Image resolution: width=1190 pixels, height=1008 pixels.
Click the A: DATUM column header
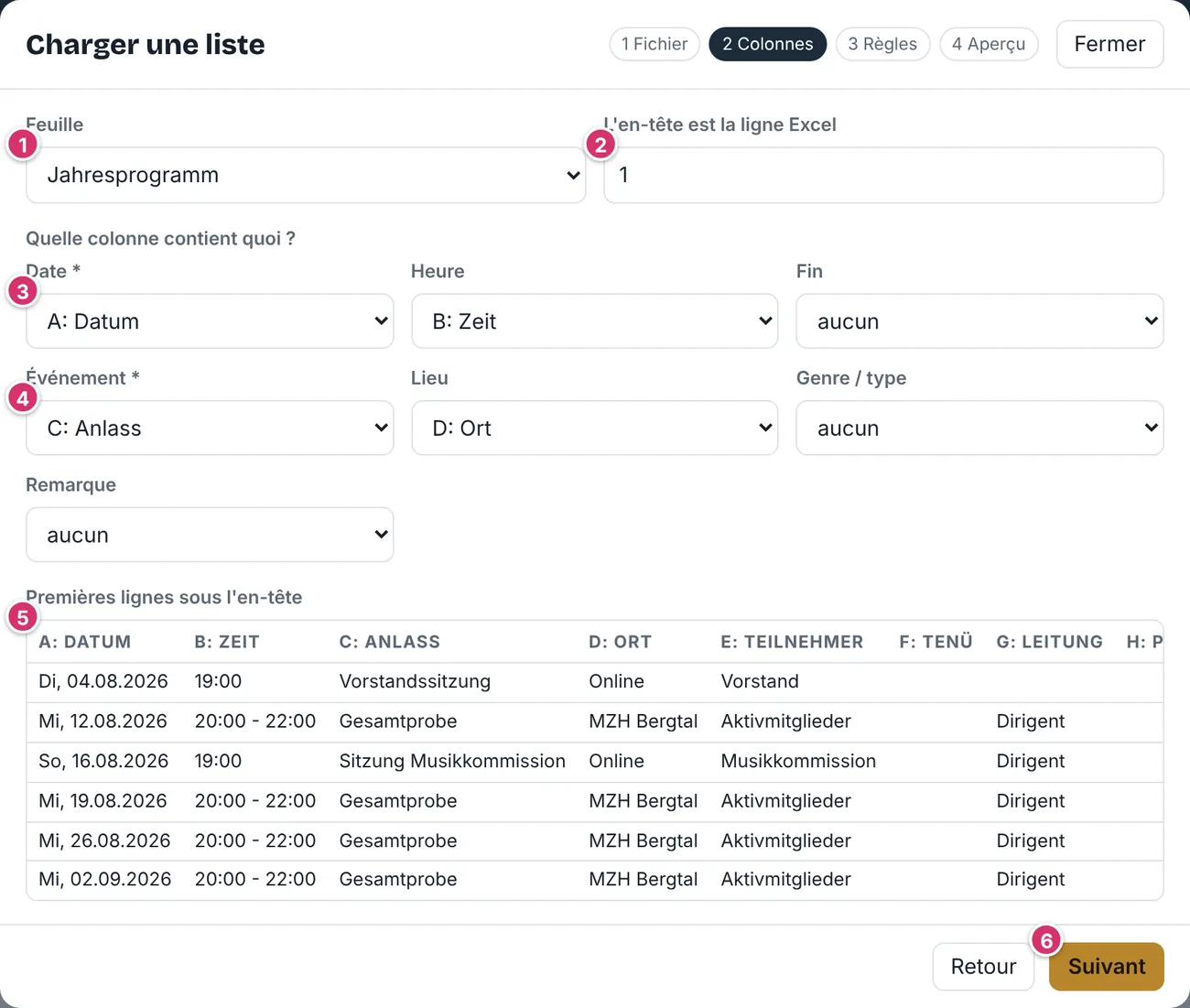click(x=85, y=642)
